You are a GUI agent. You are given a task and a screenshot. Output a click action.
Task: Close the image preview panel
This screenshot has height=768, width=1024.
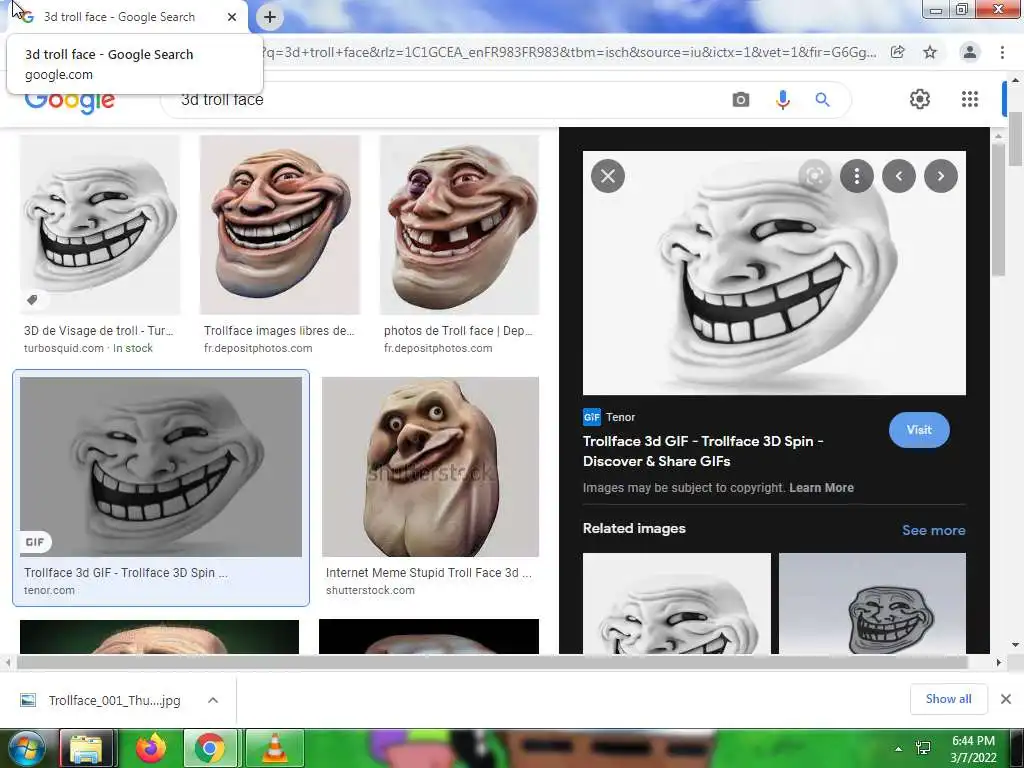coord(608,176)
